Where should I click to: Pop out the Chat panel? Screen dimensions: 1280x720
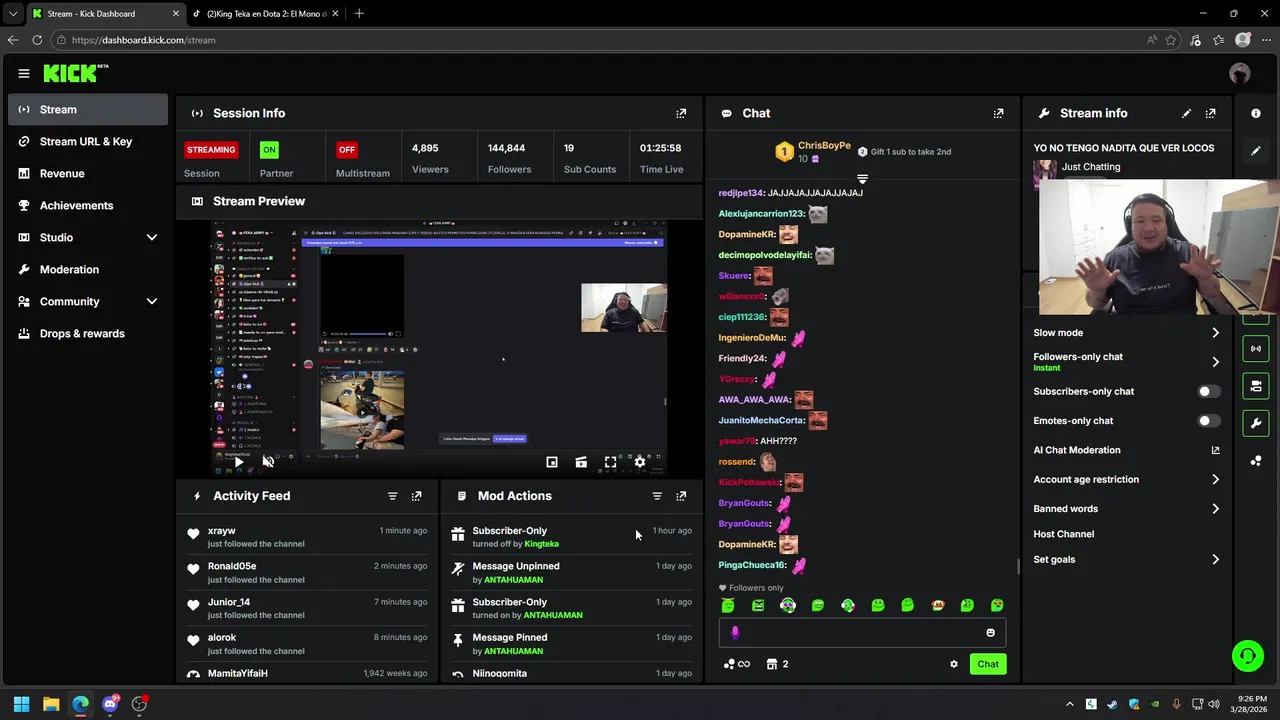[x=998, y=113]
